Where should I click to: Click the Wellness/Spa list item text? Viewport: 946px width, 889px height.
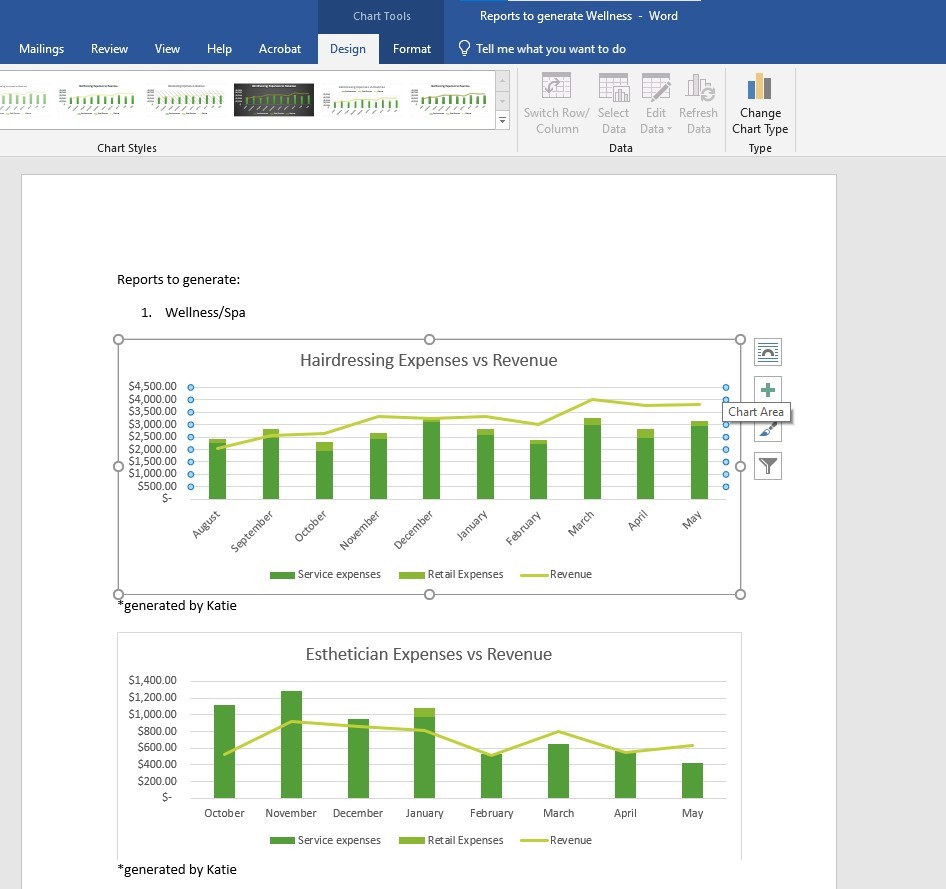(x=205, y=312)
